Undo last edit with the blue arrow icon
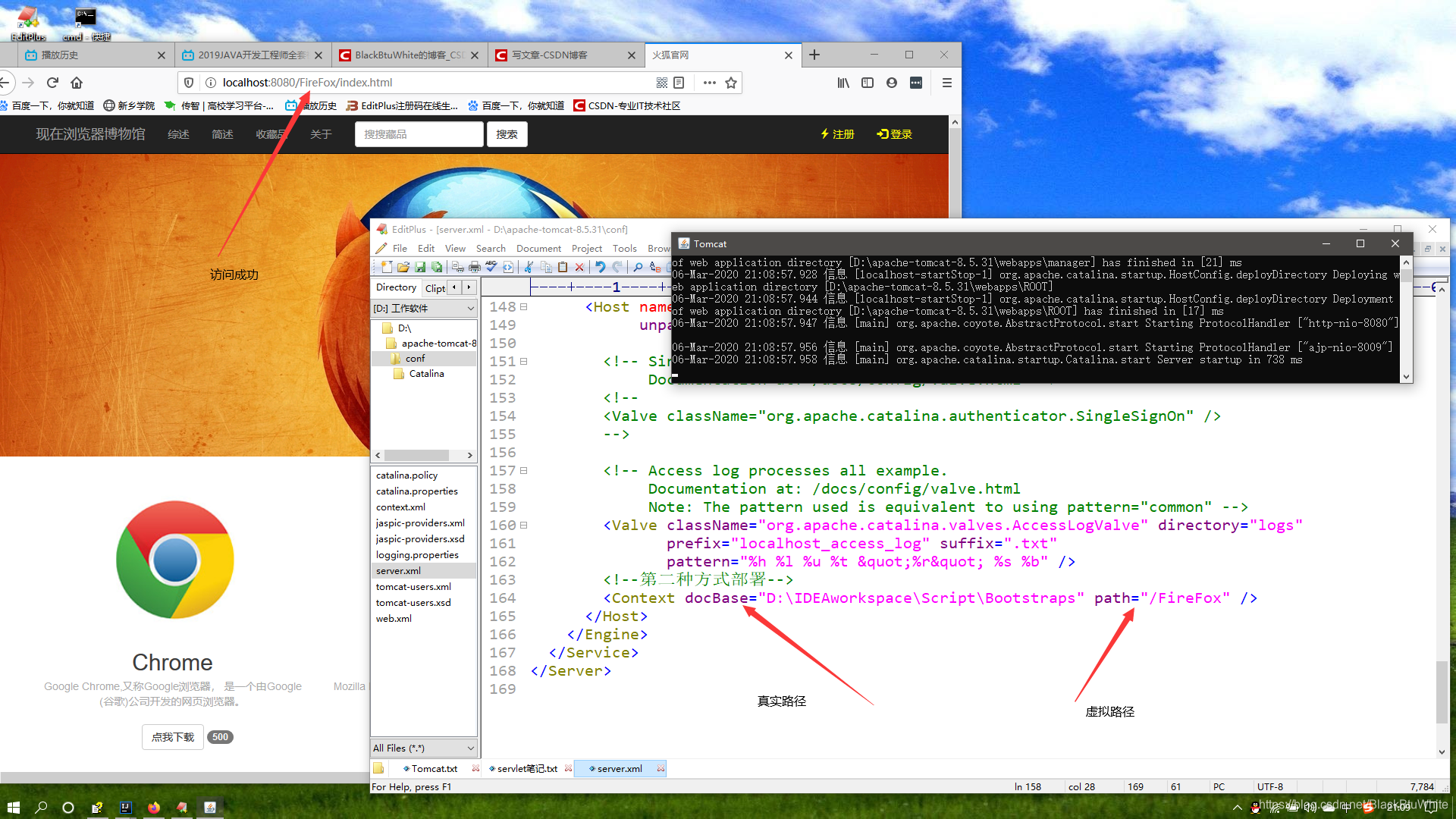 [601, 267]
